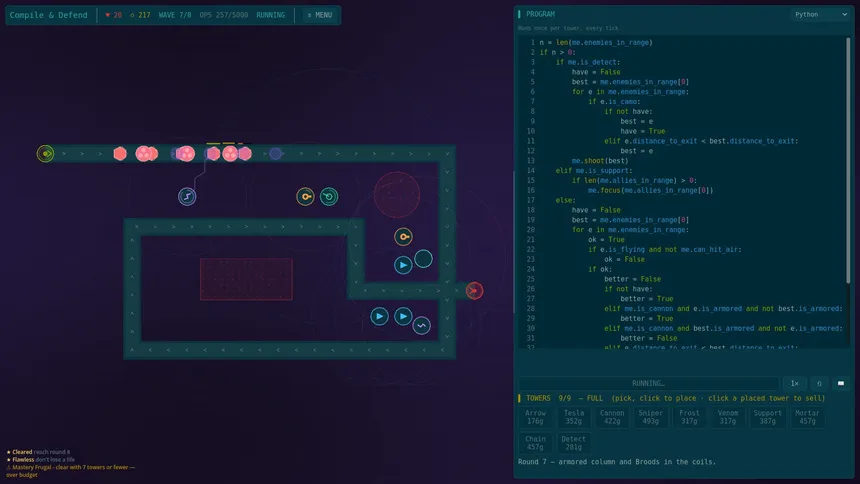Viewport: 860px width, 484px height.
Task: Click the RUNNING status in top bar
Action: coord(270,15)
